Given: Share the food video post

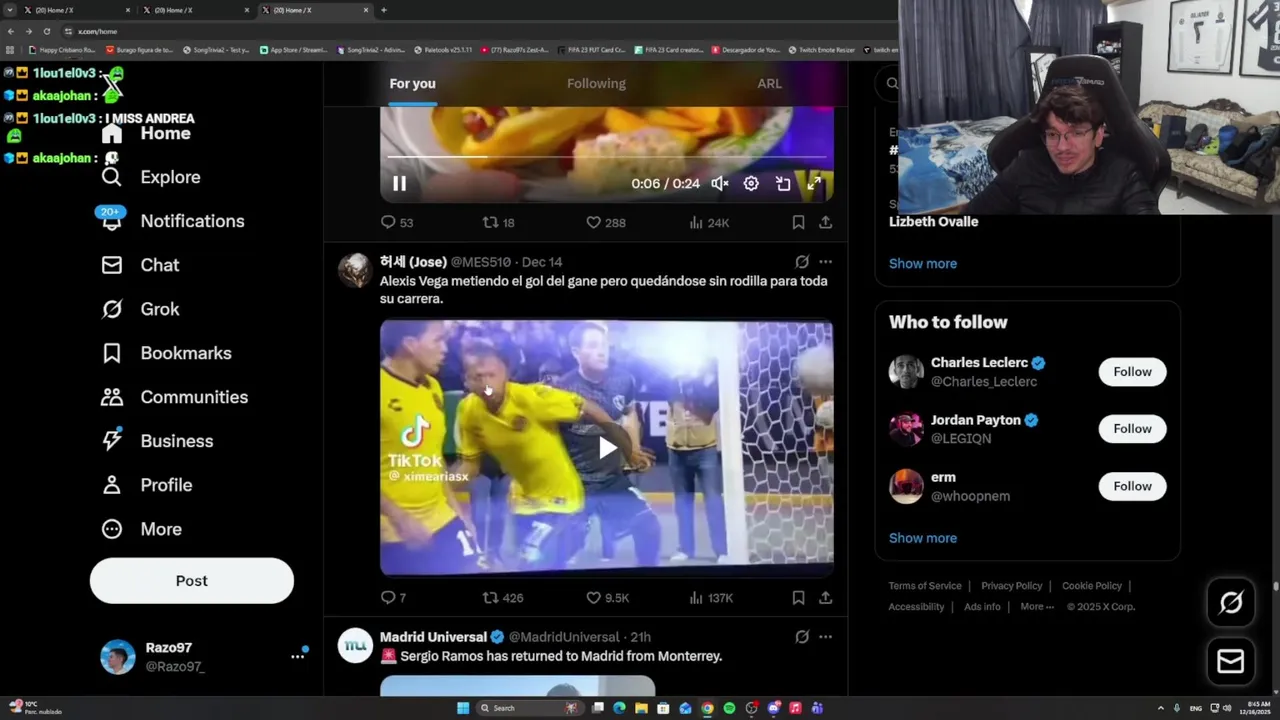Looking at the screenshot, I should 825,223.
